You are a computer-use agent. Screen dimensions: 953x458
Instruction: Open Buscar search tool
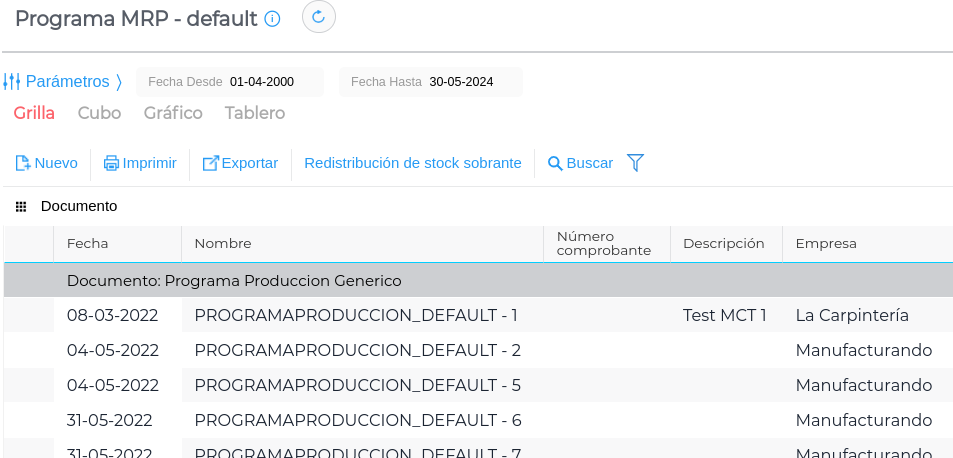(580, 163)
